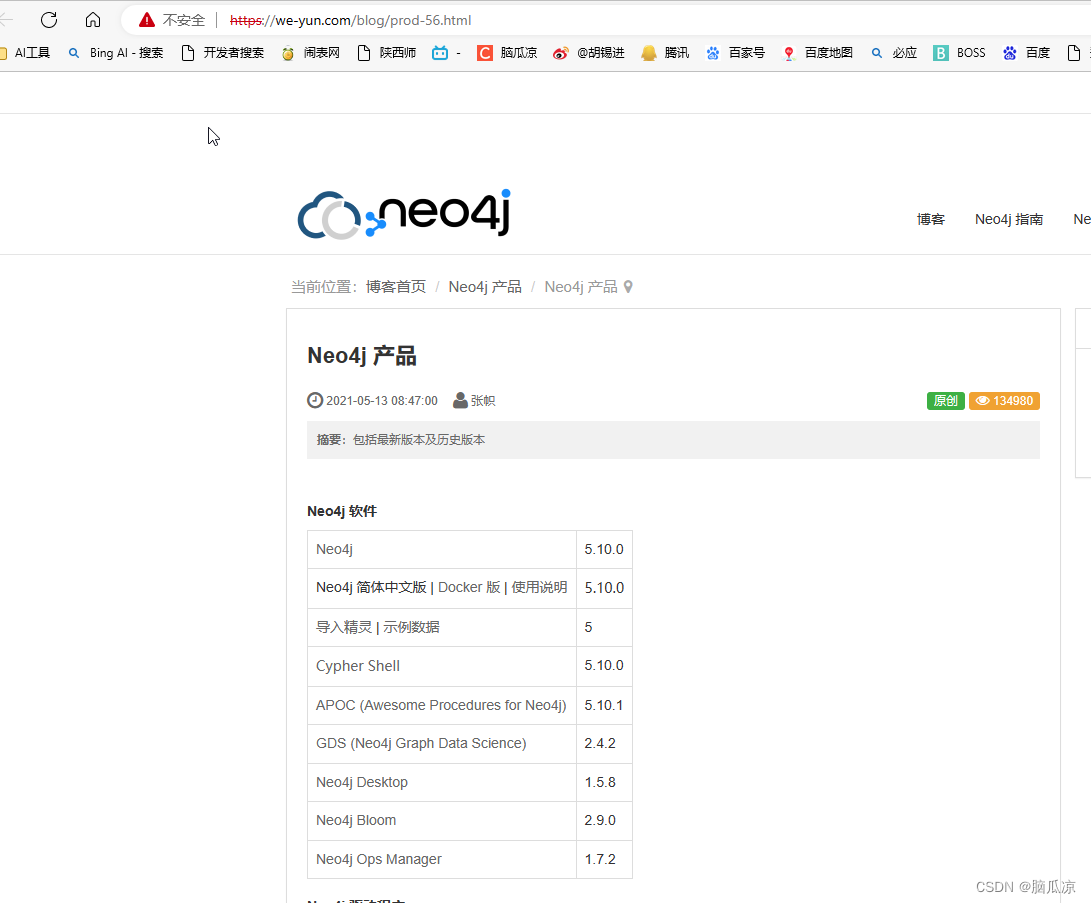
Task: Click the red not-secure warning triangle
Action: (x=147, y=20)
